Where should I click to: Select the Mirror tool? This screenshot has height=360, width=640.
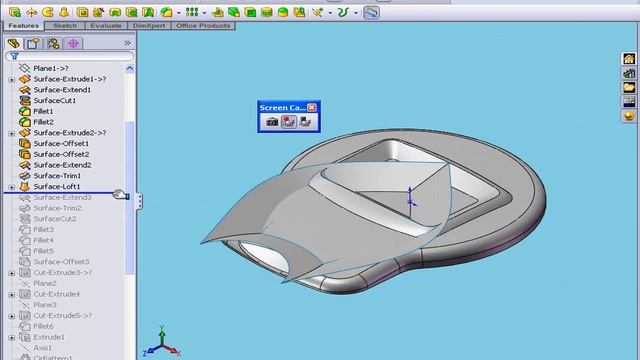299,12
